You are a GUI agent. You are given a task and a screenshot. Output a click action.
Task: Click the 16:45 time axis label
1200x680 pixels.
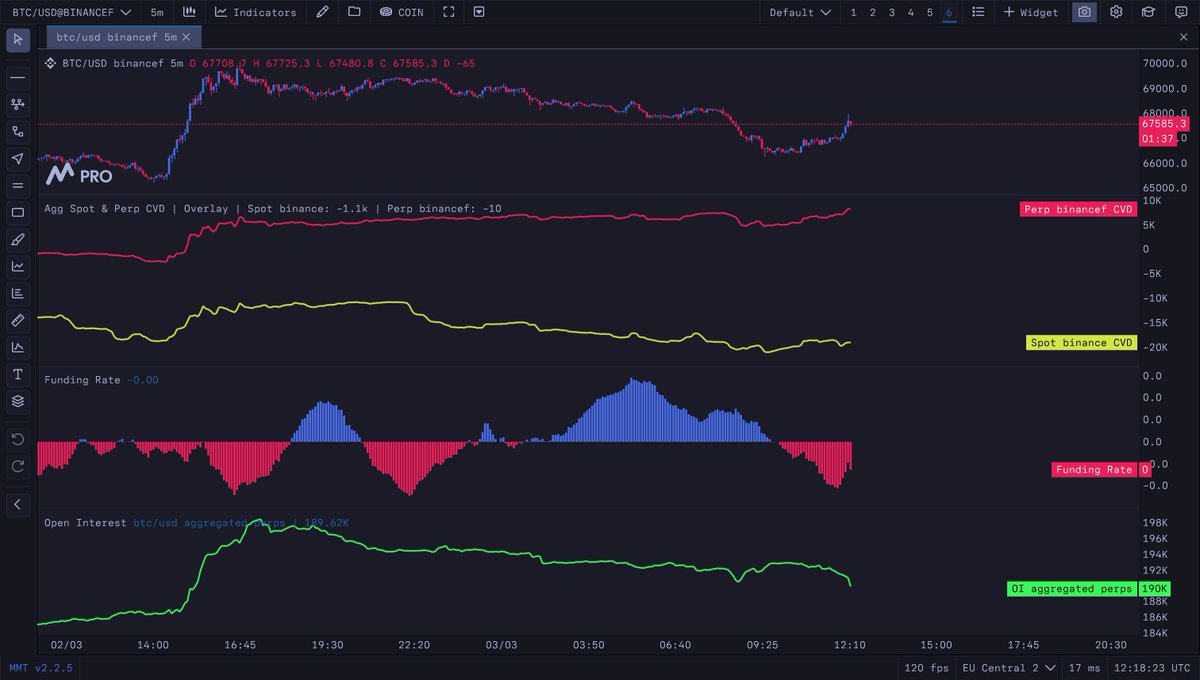(x=240, y=645)
